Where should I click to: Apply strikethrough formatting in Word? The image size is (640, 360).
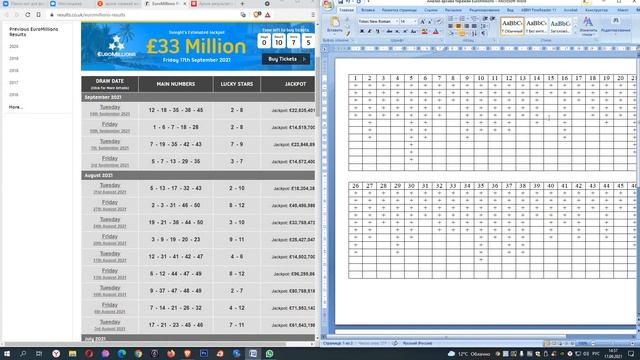coord(389,31)
